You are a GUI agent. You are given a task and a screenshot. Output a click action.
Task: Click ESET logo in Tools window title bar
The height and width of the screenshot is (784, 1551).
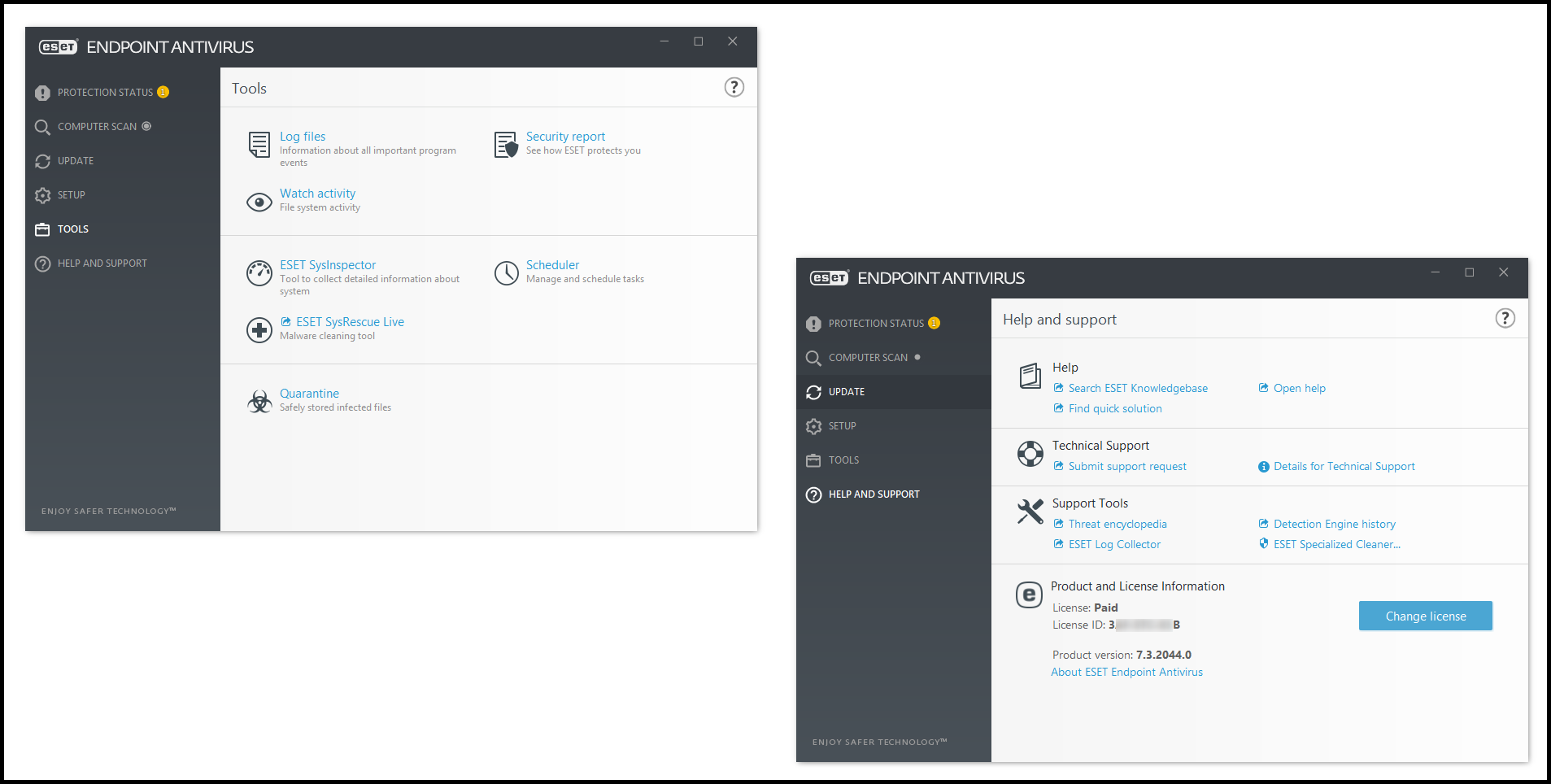click(59, 47)
